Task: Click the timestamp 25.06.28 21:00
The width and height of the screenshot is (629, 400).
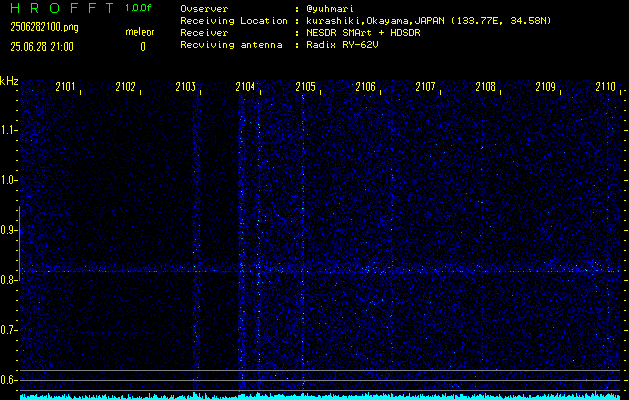Action: (42, 47)
